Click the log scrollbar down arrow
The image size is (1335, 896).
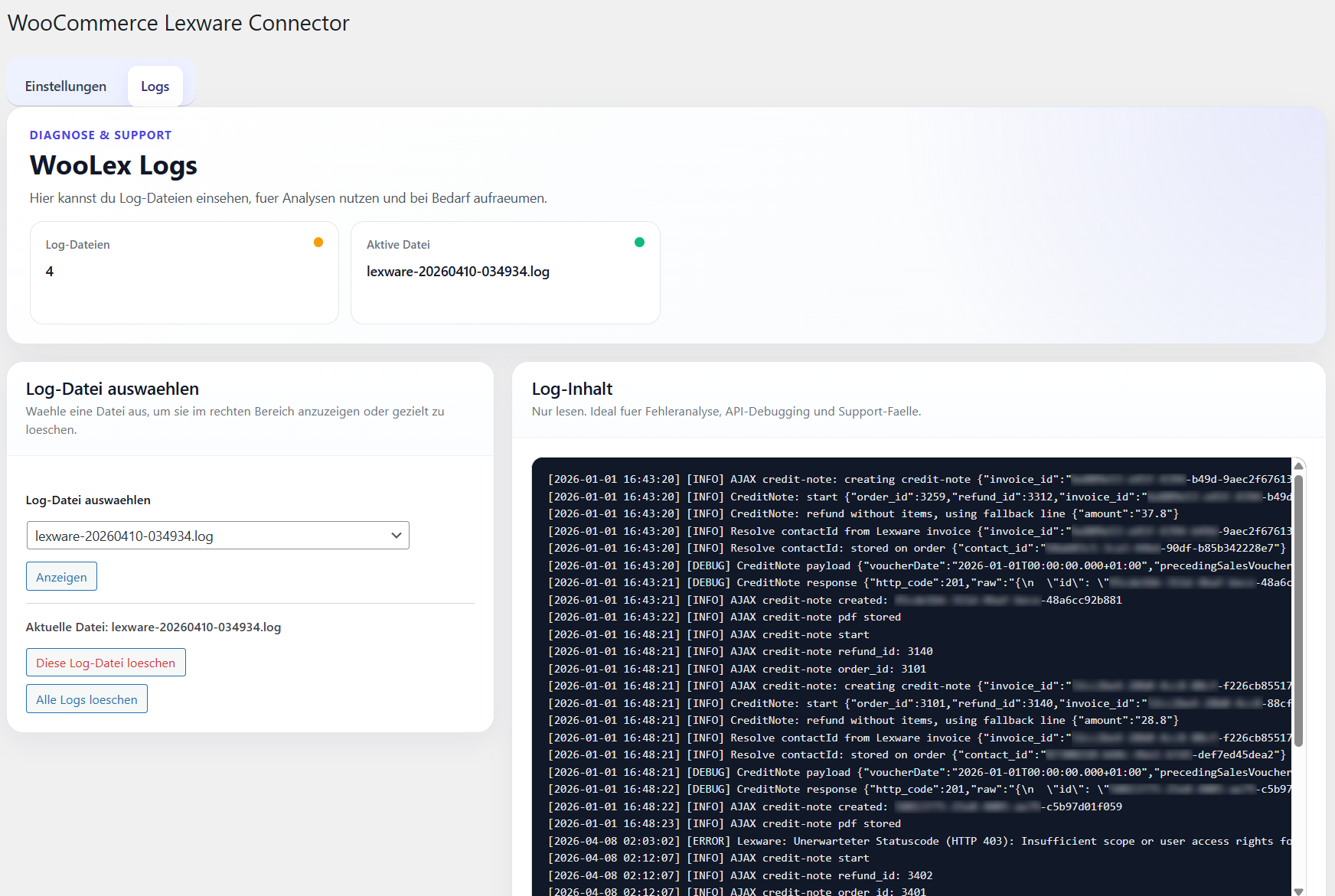(1298, 891)
